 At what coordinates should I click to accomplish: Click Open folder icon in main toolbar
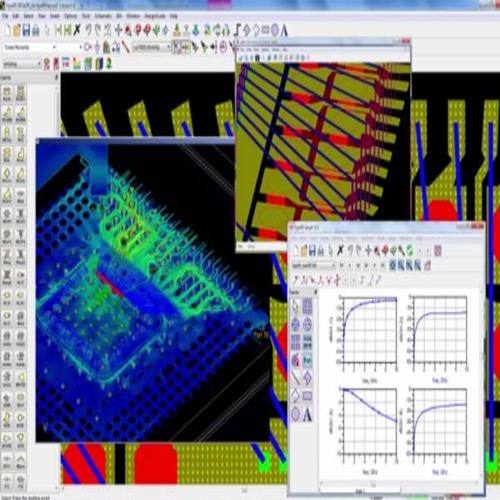coord(17,30)
